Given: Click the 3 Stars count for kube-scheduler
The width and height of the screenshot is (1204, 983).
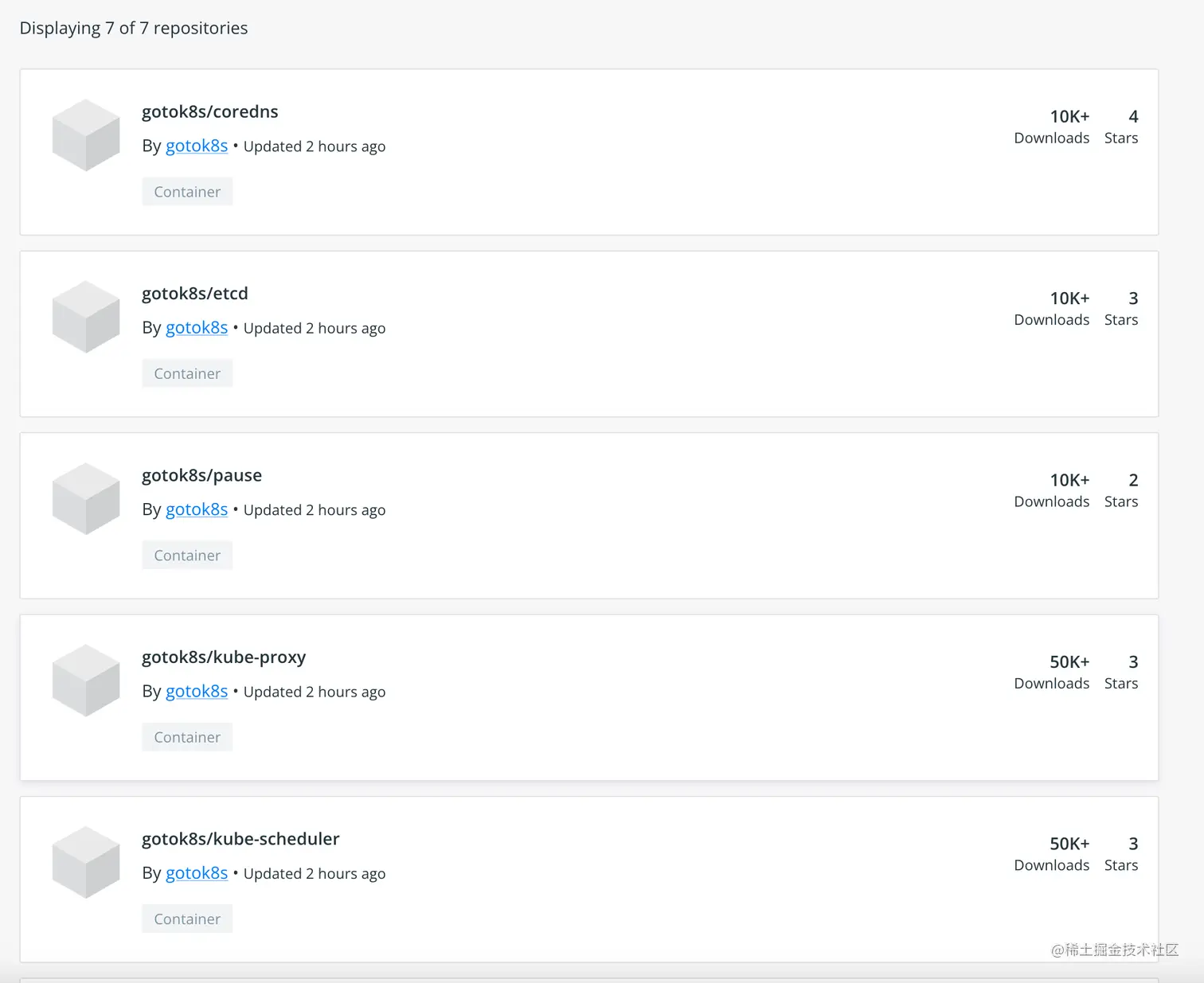Looking at the screenshot, I should point(1121,853).
